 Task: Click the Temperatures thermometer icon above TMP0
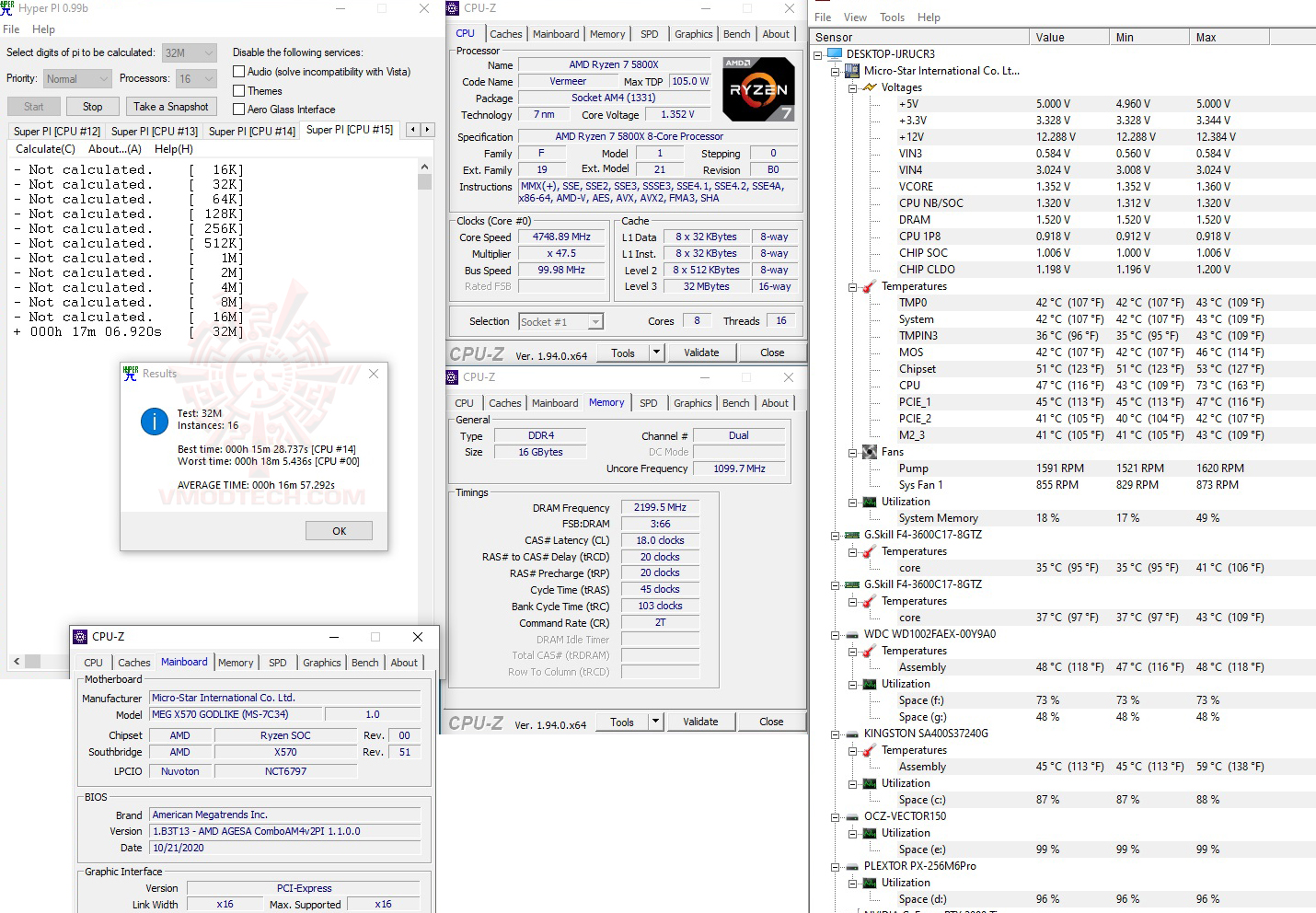[x=870, y=286]
